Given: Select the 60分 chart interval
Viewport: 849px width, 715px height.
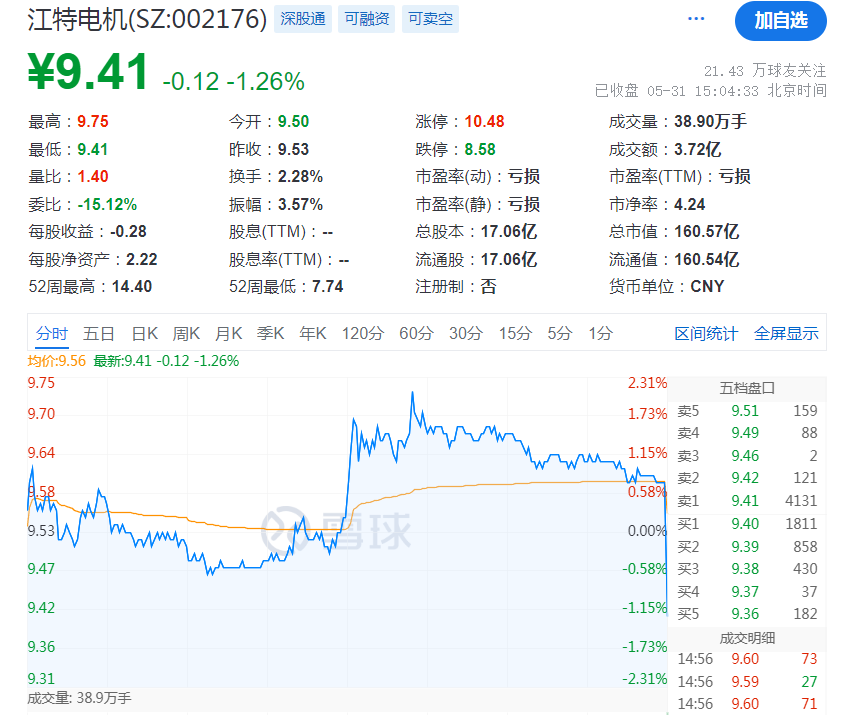Looking at the screenshot, I should pyautogui.click(x=416, y=333).
